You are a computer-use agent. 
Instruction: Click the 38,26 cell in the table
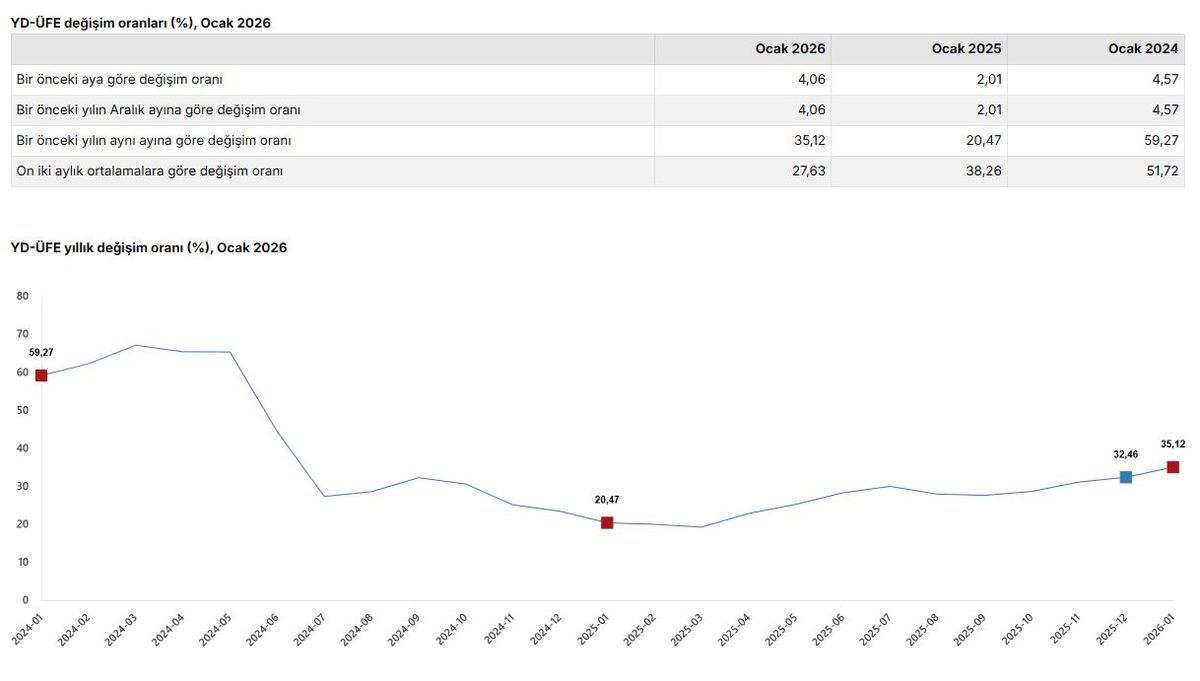point(920,171)
